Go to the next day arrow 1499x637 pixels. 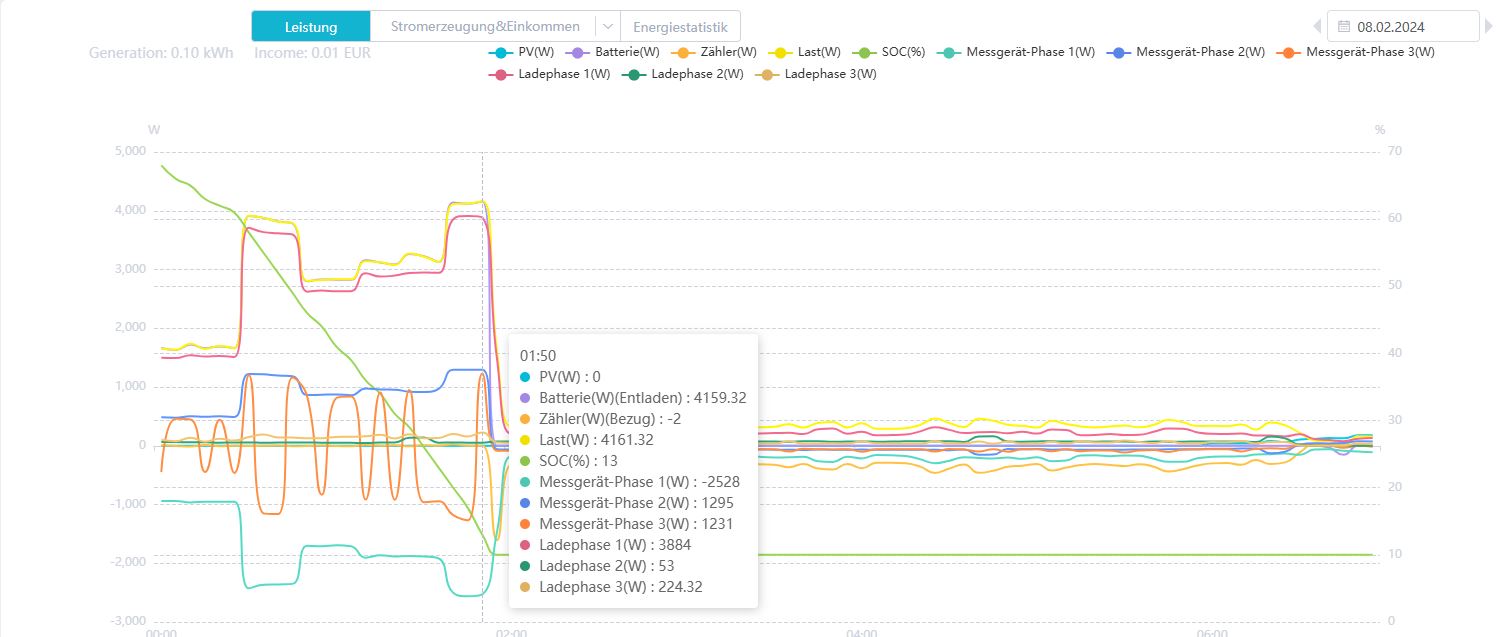[1488, 27]
